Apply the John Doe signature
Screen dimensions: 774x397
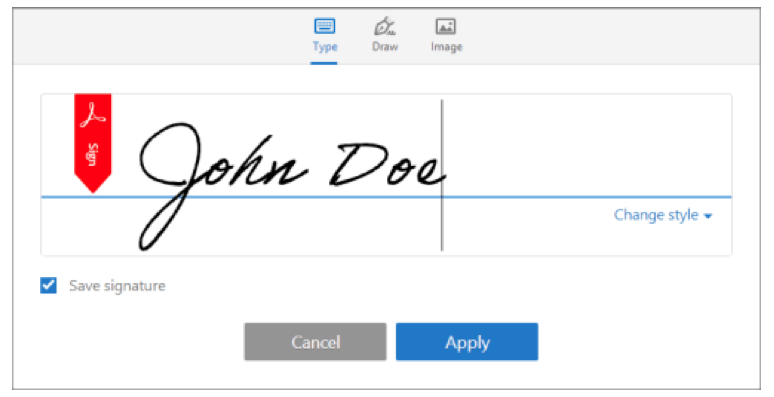click(x=466, y=342)
